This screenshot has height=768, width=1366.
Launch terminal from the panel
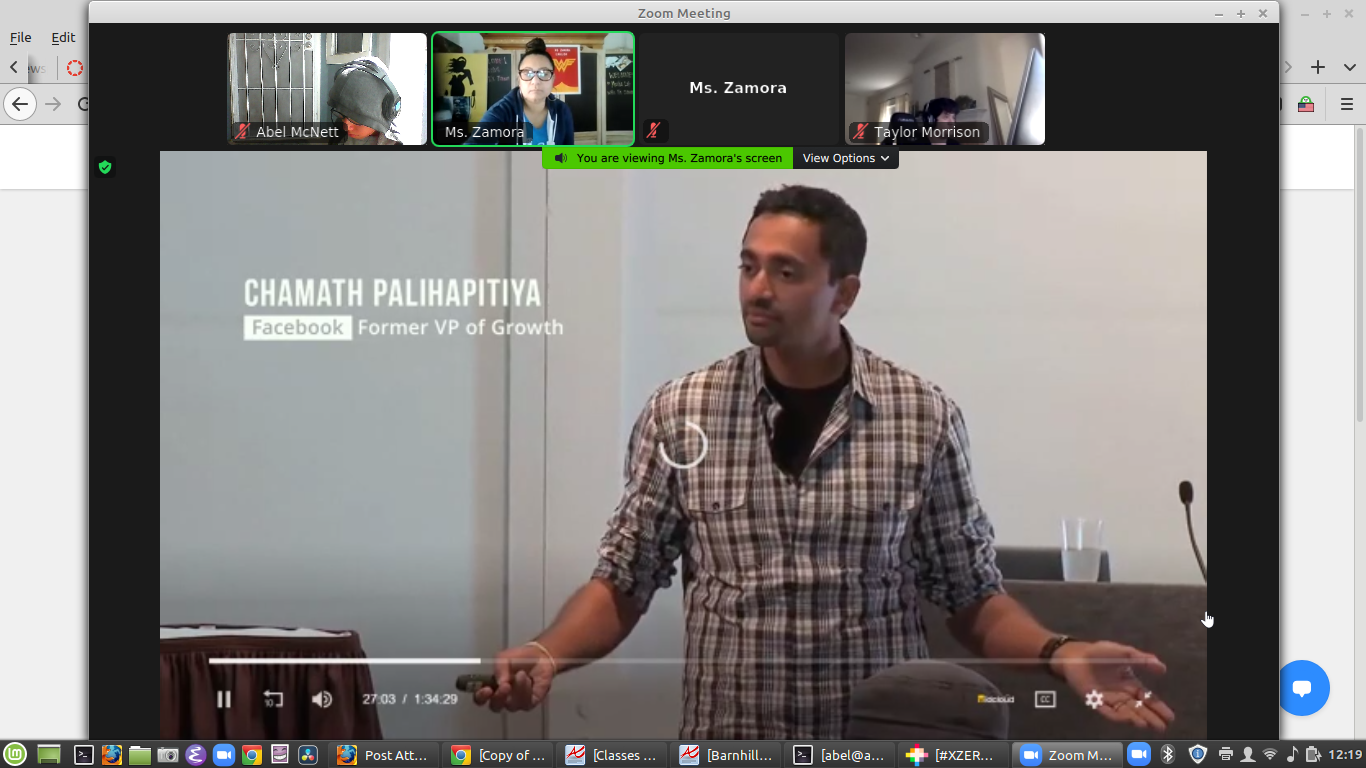point(84,755)
